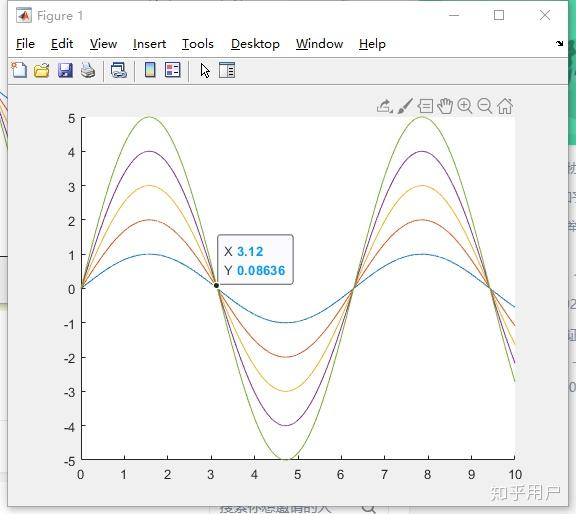Open the Property Inspector icon
This screenshot has width=576, height=514.
click(227, 70)
